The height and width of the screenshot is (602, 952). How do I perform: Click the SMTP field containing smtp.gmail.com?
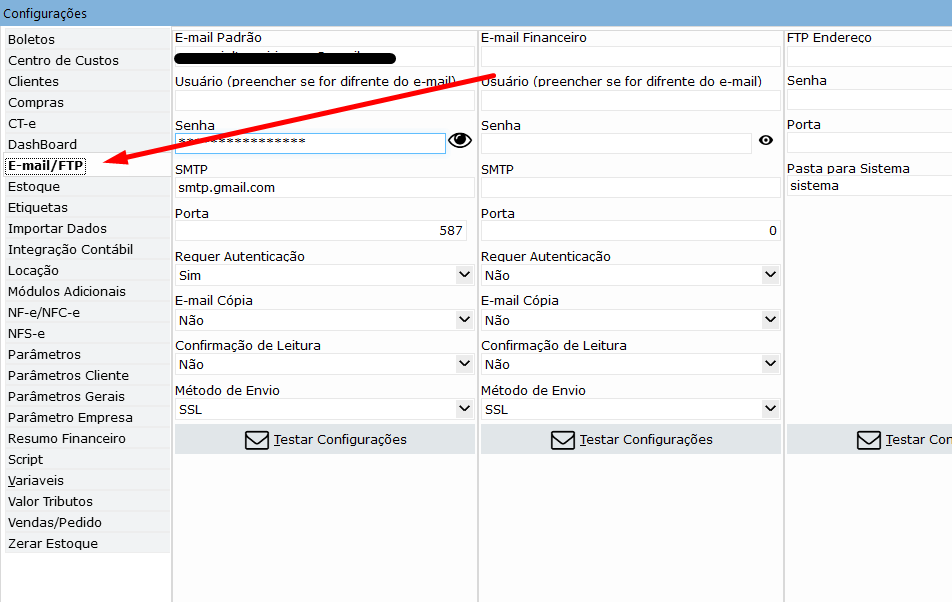(x=324, y=188)
